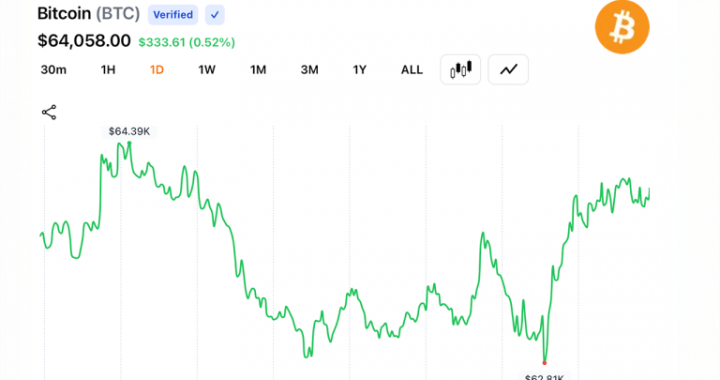The width and height of the screenshot is (720, 380).
Task: Open the share chart icon
Action: pos(49,112)
